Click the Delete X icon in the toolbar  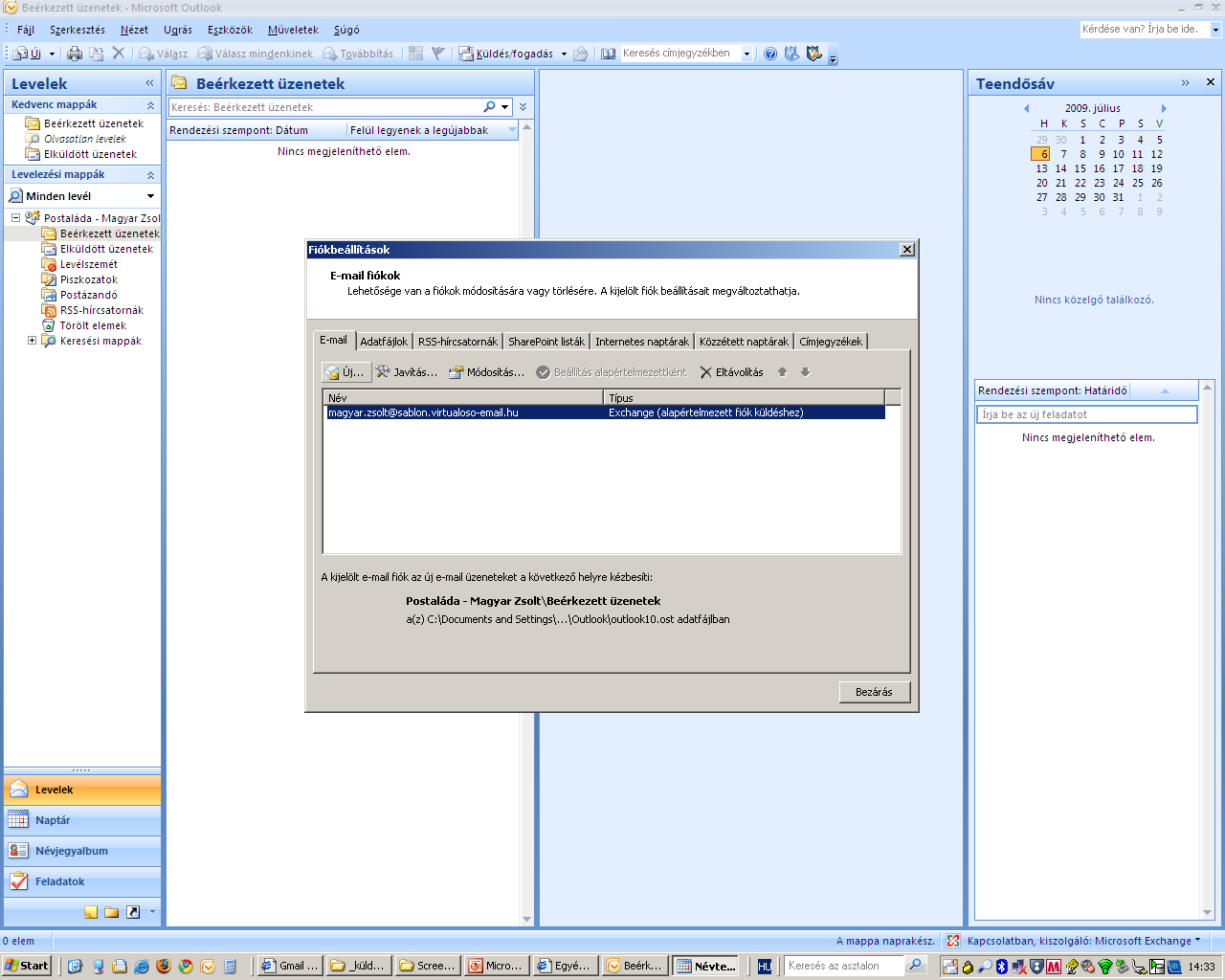[119, 54]
